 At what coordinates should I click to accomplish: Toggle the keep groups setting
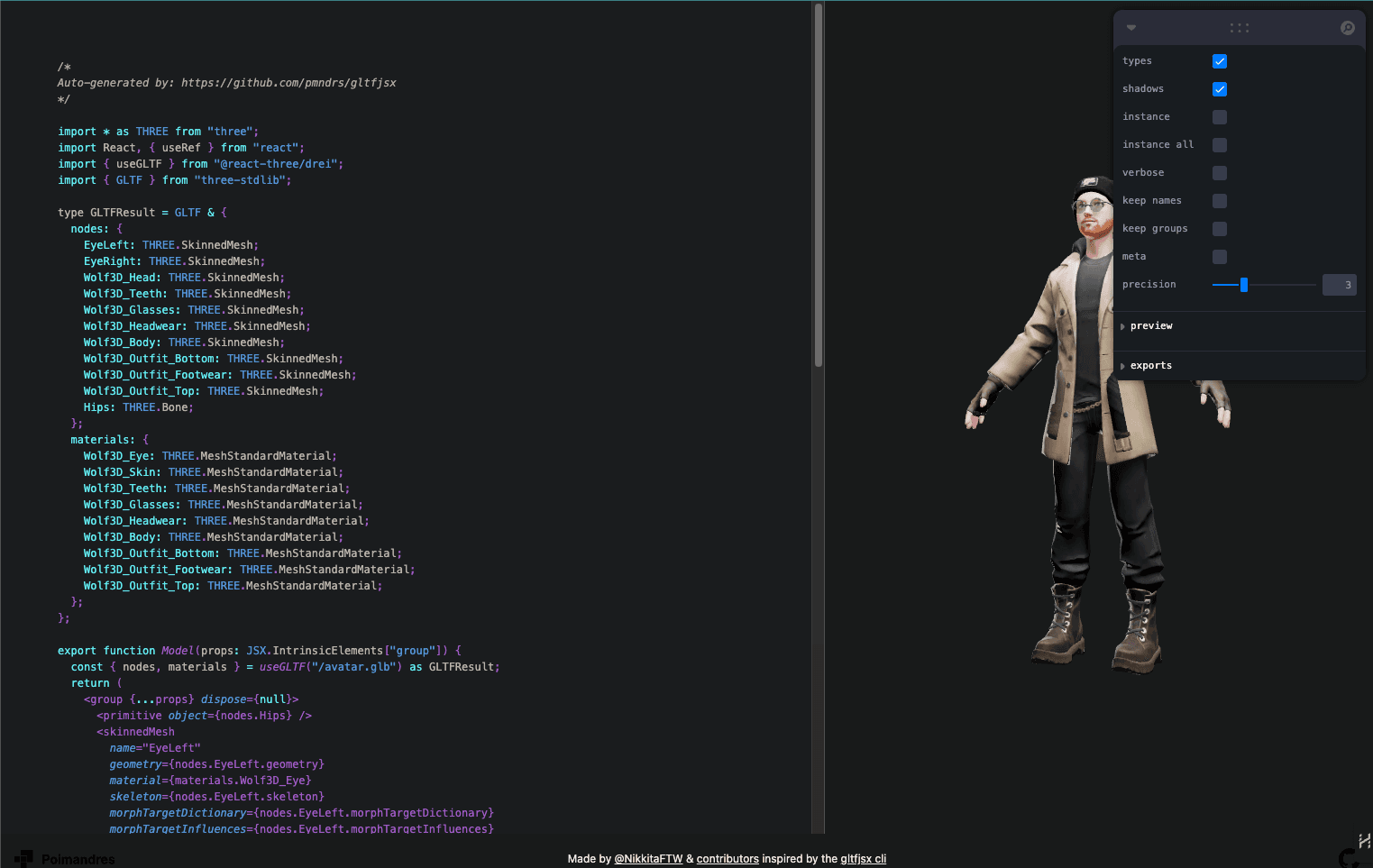point(1219,228)
